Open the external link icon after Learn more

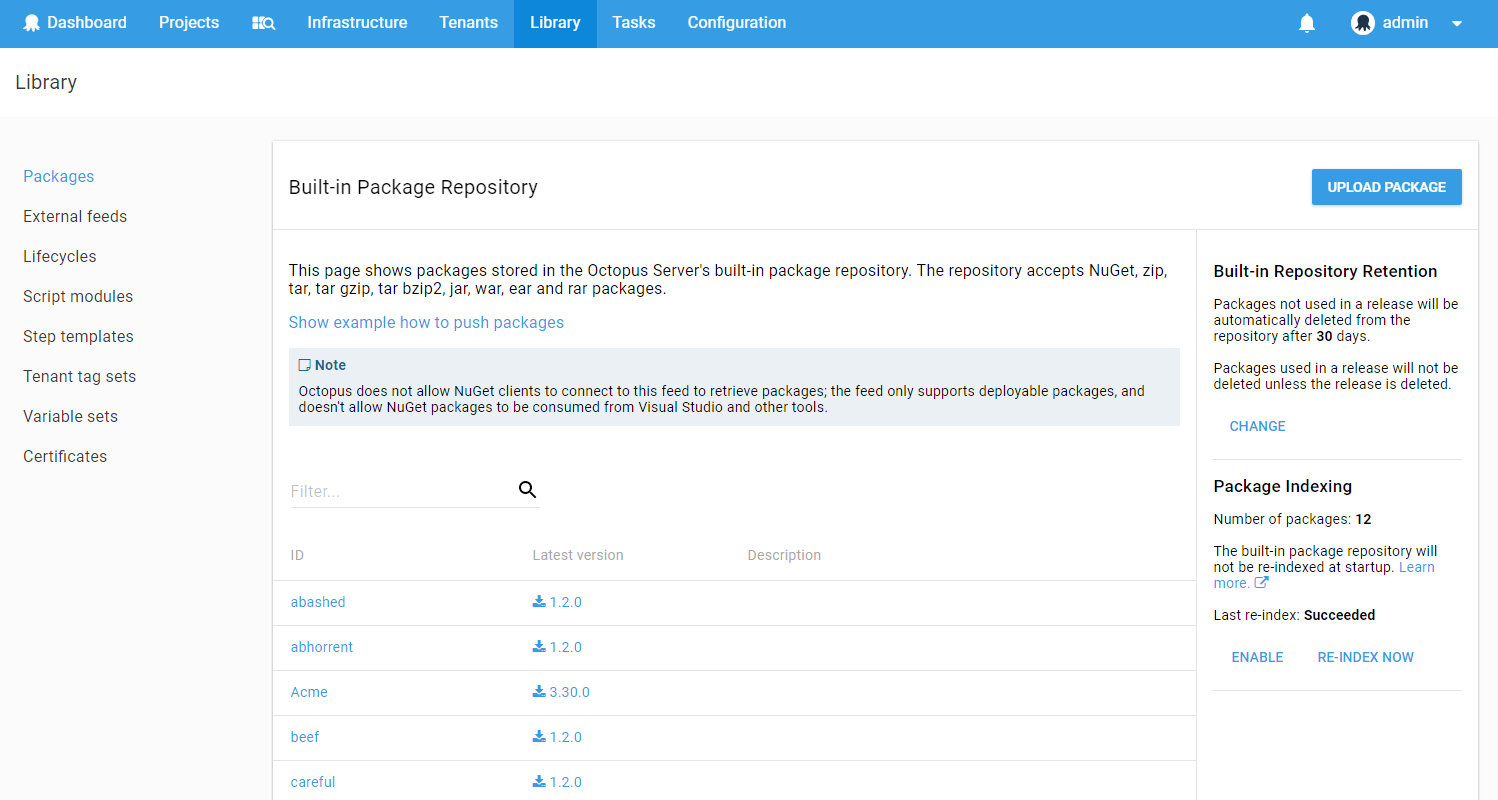[x=1263, y=582]
